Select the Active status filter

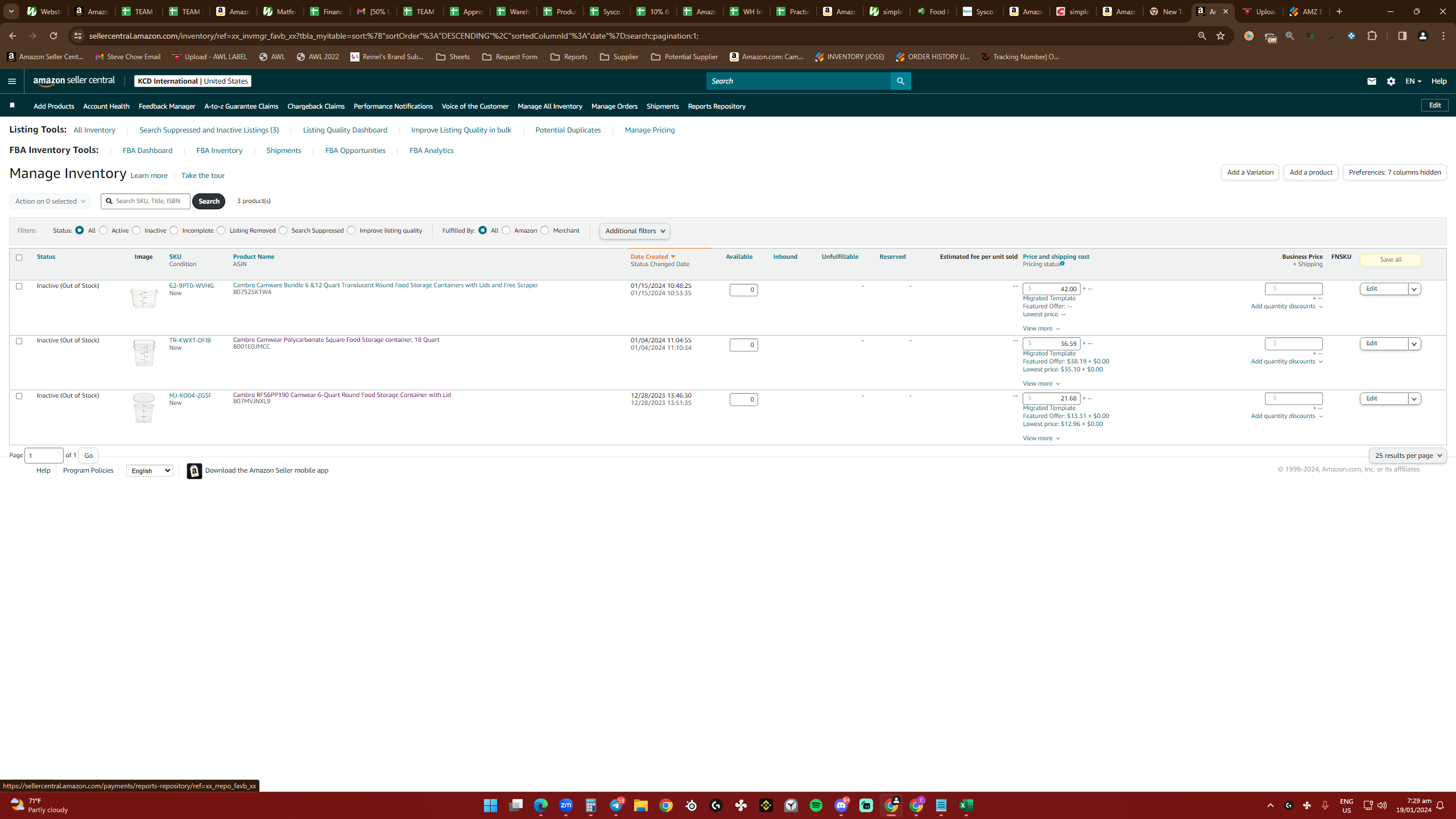(103, 230)
